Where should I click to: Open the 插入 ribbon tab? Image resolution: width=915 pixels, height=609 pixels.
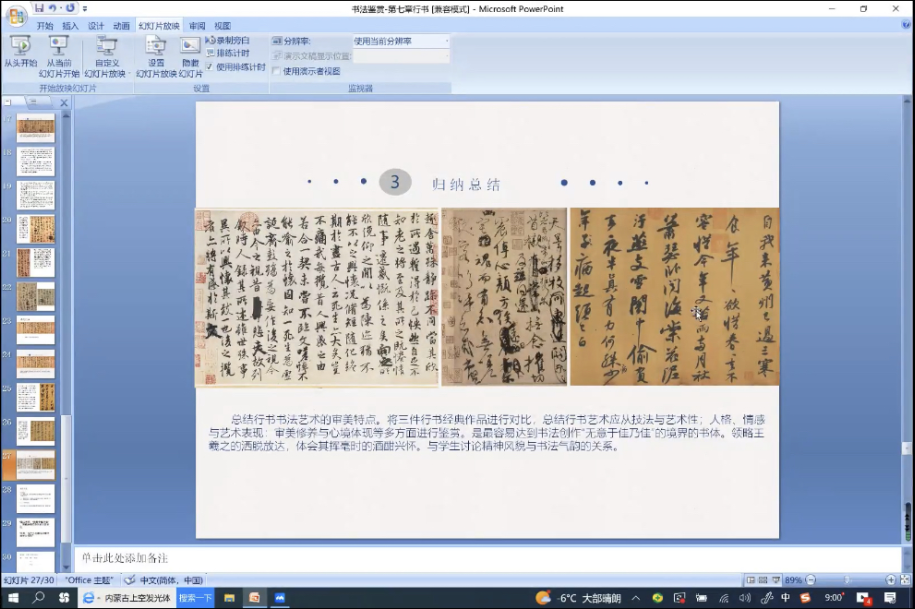pos(70,26)
